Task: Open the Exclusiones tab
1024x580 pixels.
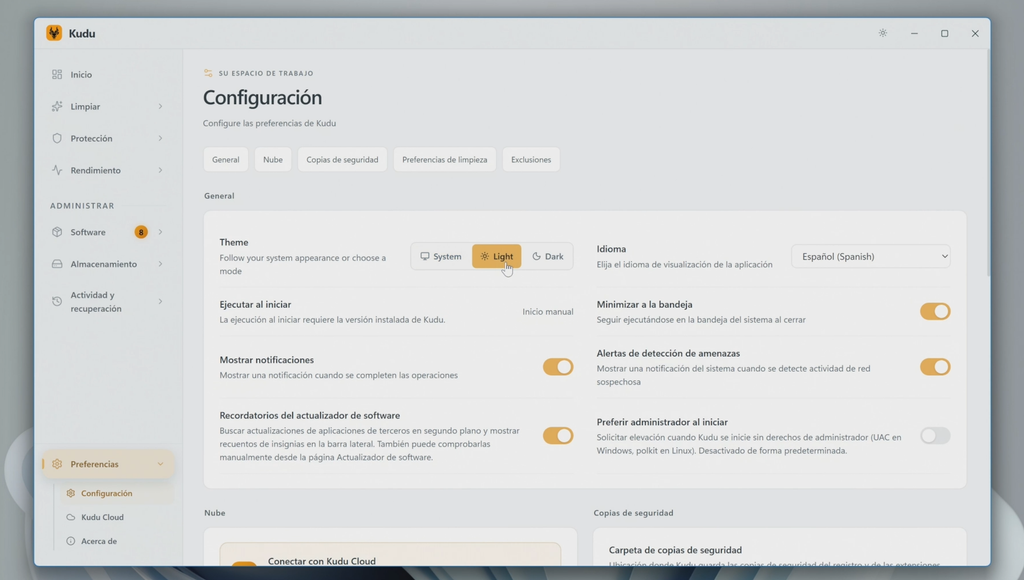Action: (x=531, y=159)
